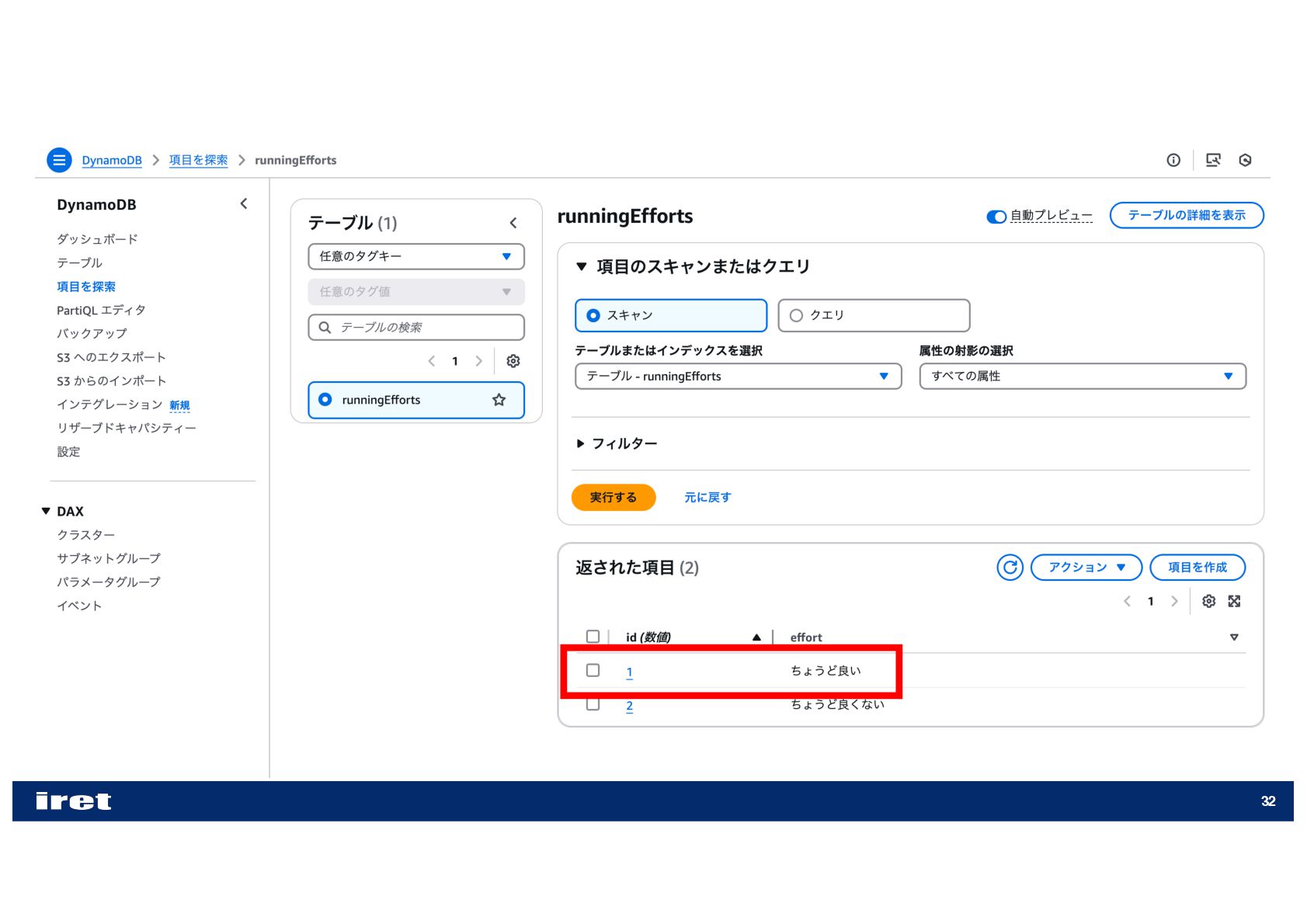The width and height of the screenshot is (1307, 924).
Task: Go to next page of tables list
Action: point(478,361)
